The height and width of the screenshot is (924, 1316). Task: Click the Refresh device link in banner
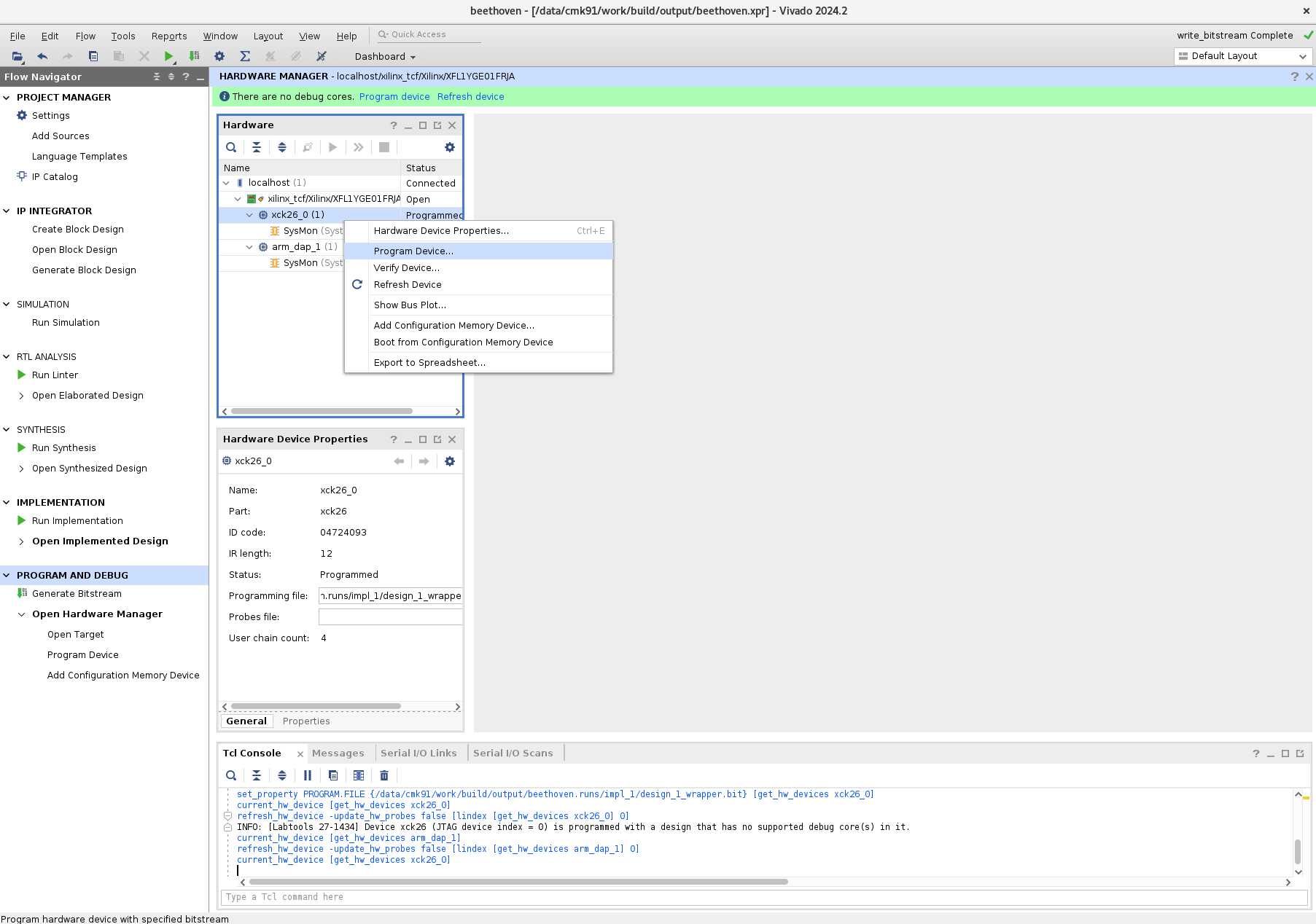471,96
